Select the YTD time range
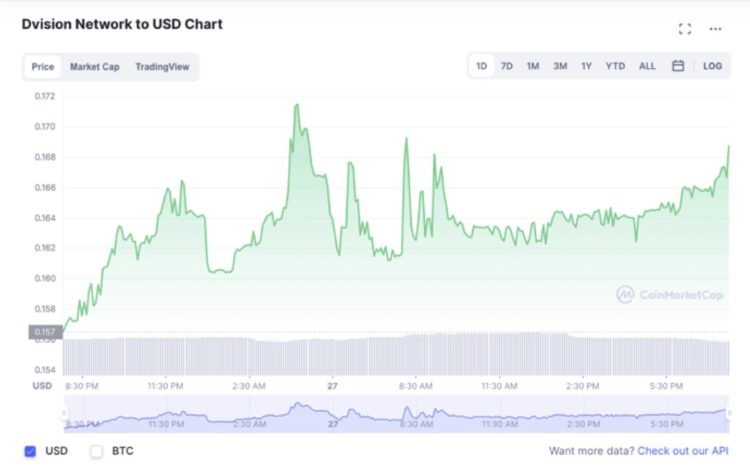This screenshot has width=750, height=471. tap(615, 66)
